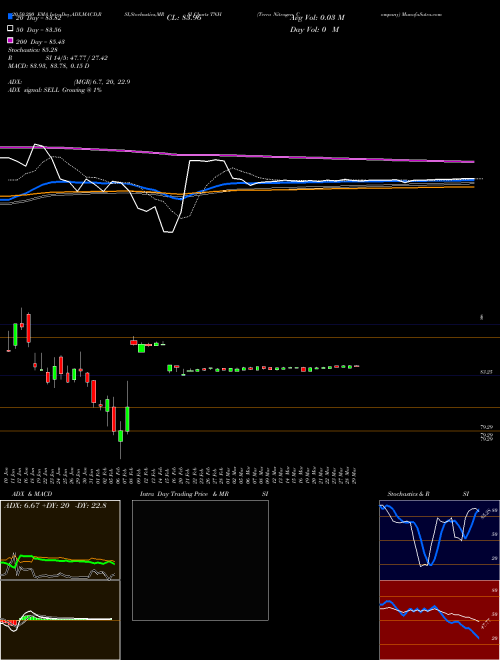Click the 'Day Vol: 0 M' text
The image size is (500, 660).
314,29
